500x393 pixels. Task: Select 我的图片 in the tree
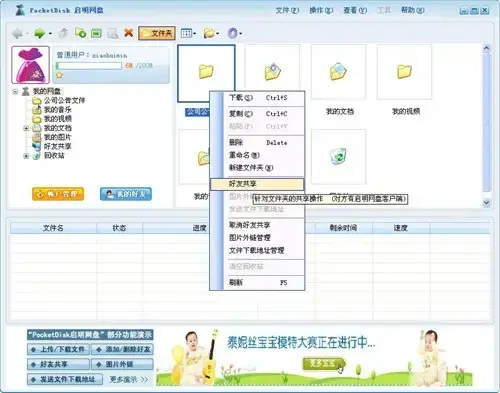(x=58, y=137)
